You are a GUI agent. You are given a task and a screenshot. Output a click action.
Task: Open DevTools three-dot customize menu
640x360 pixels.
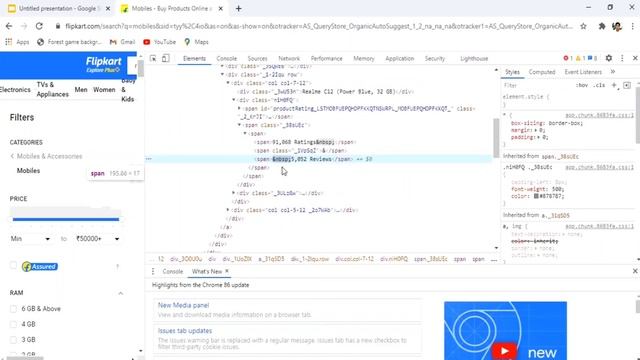click(x=622, y=58)
